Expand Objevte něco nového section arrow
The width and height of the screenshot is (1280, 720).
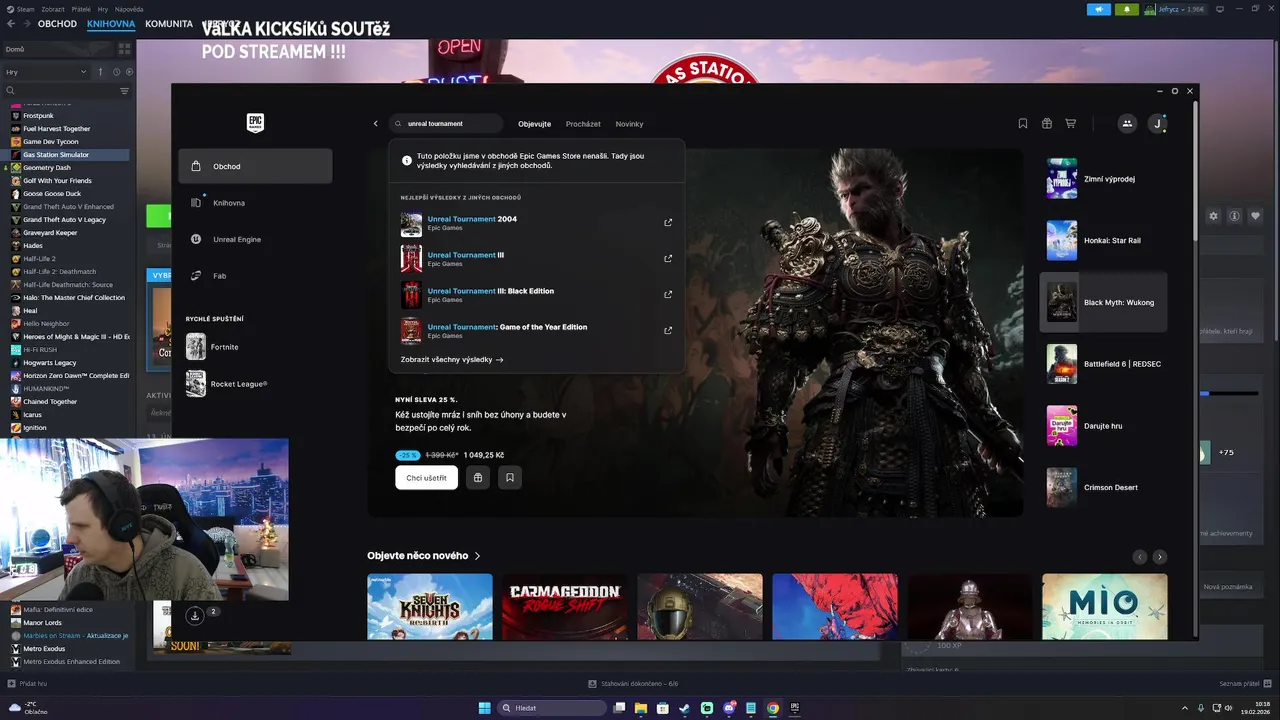(477, 556)
